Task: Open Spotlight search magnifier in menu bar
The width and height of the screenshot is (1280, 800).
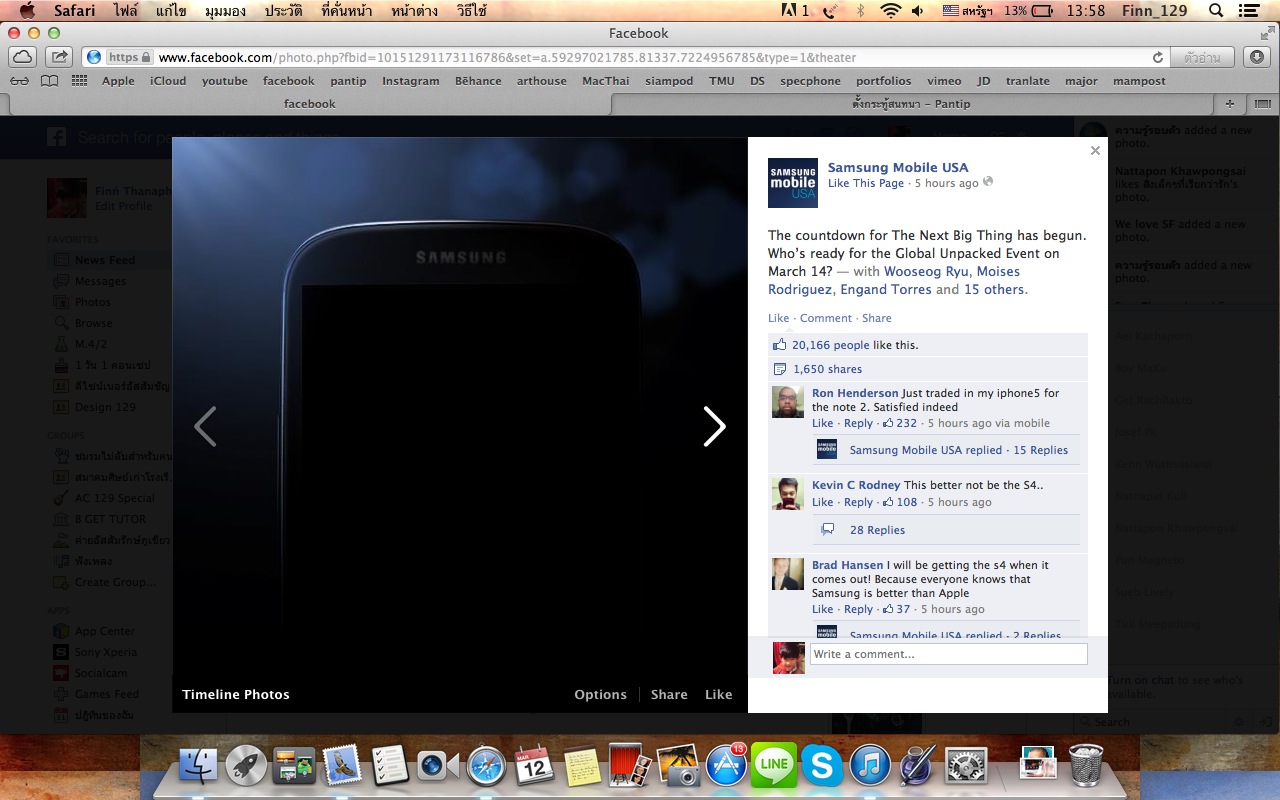Action: pyautogui.click(x=1216, y=10)
